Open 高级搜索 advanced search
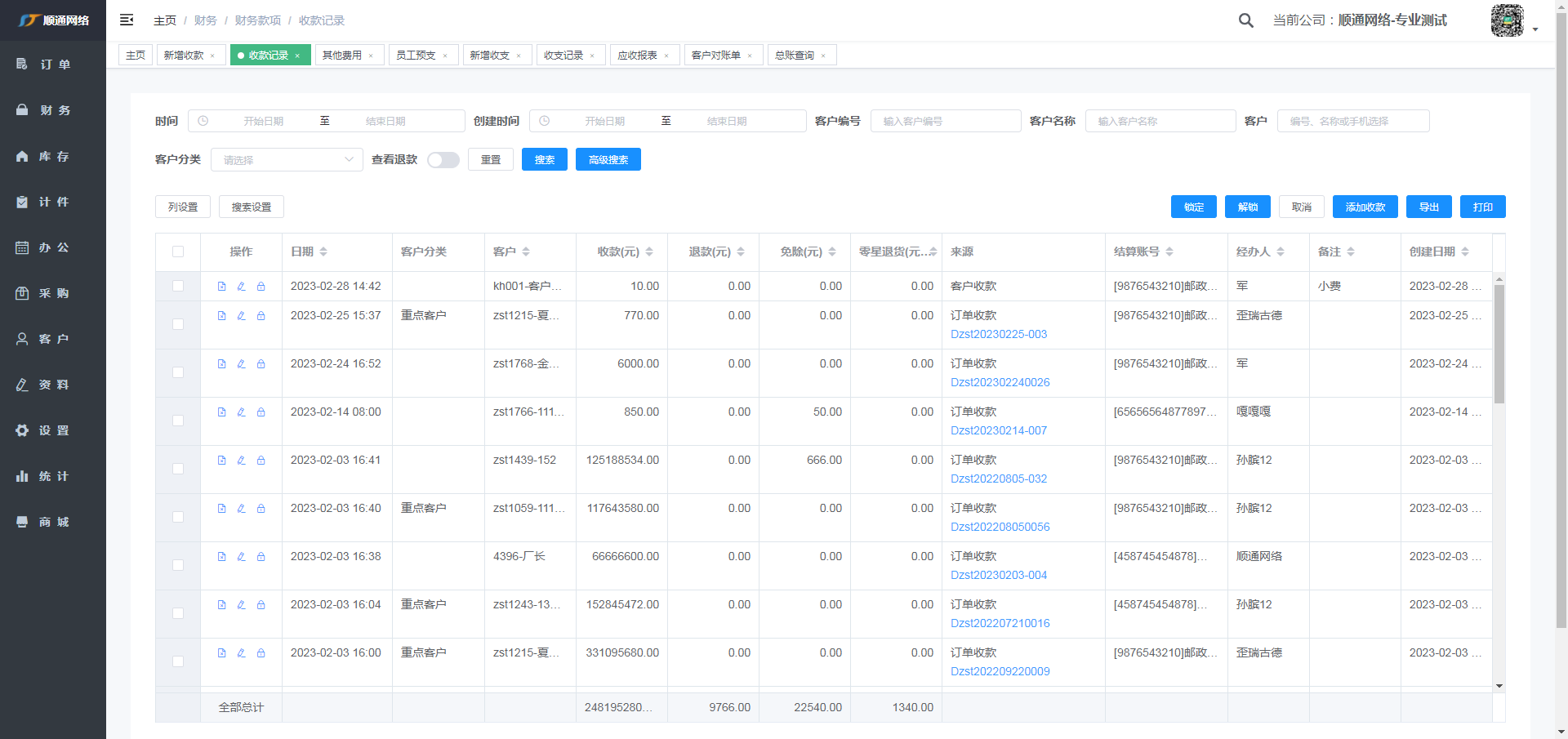Screen dimensions: 1568x739 (608, 160)
